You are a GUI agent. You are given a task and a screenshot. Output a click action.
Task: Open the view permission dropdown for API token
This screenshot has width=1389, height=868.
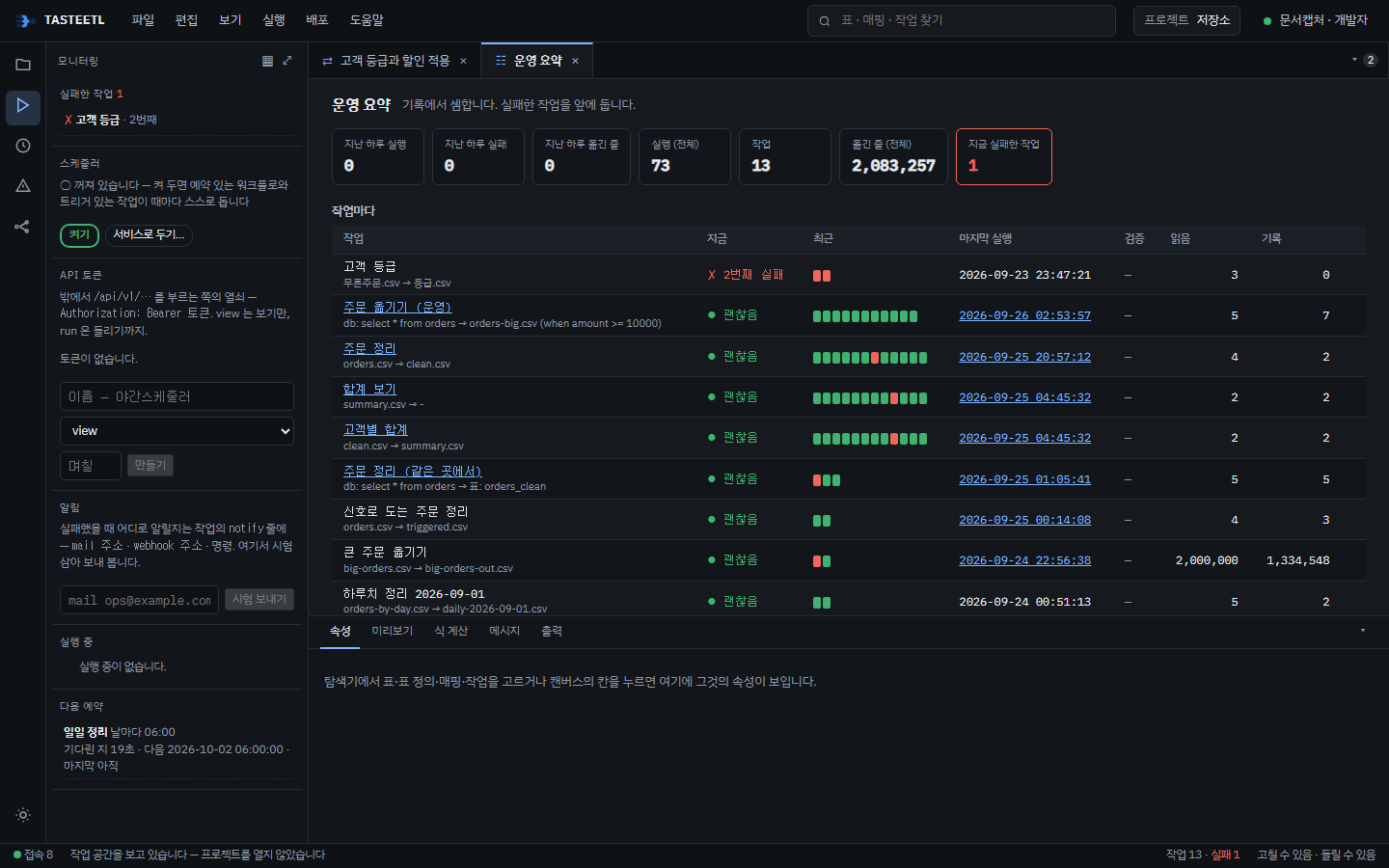pos(177,431)
